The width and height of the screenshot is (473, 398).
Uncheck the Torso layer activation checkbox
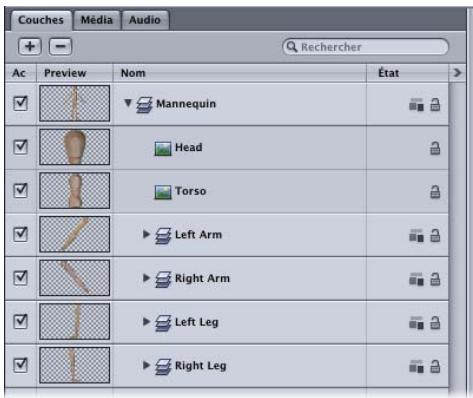pyautogui.click(x=20, y=190)
